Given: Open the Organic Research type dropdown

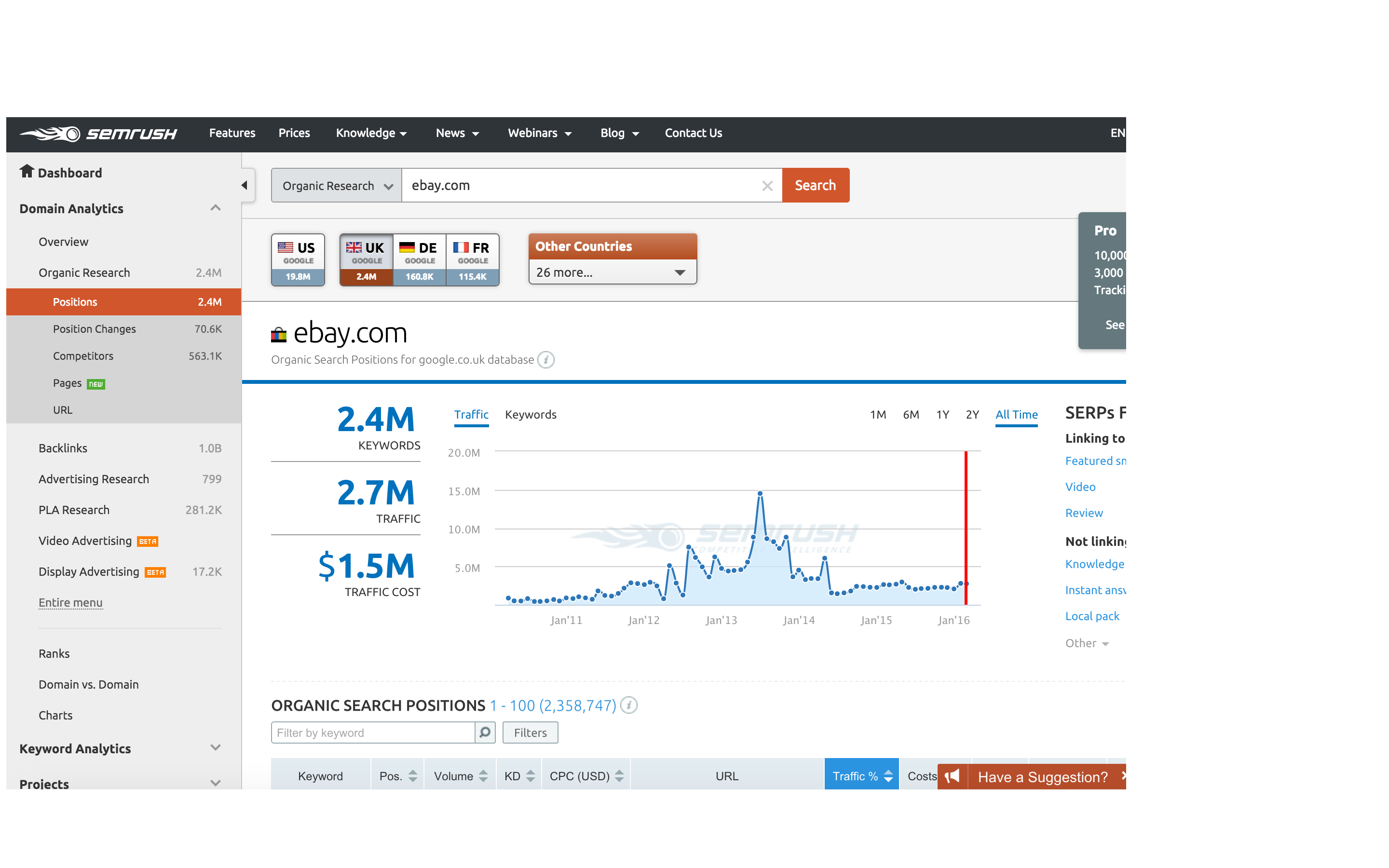Looking at the screenshot, I should pyautogui.click(x=336, y=186).
